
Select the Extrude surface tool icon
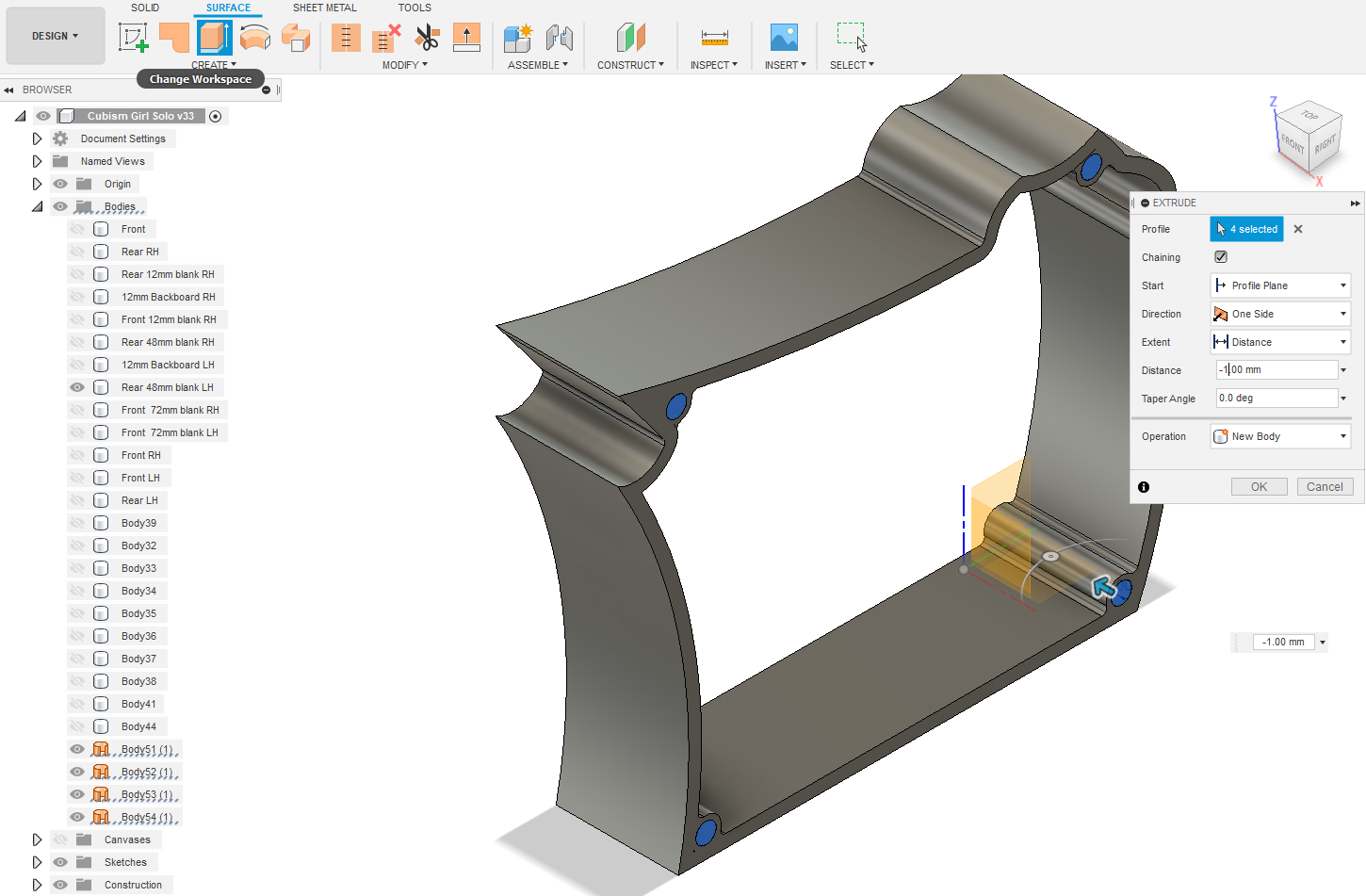pyautogui.click(x=215, y=38)
